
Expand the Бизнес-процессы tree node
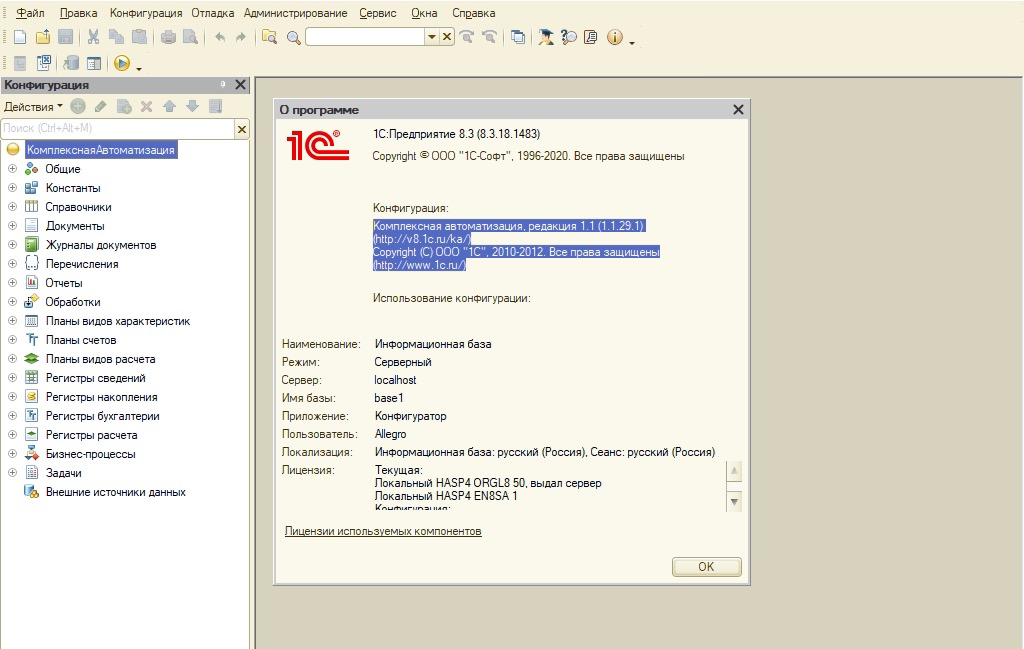(x=12, y=453)
